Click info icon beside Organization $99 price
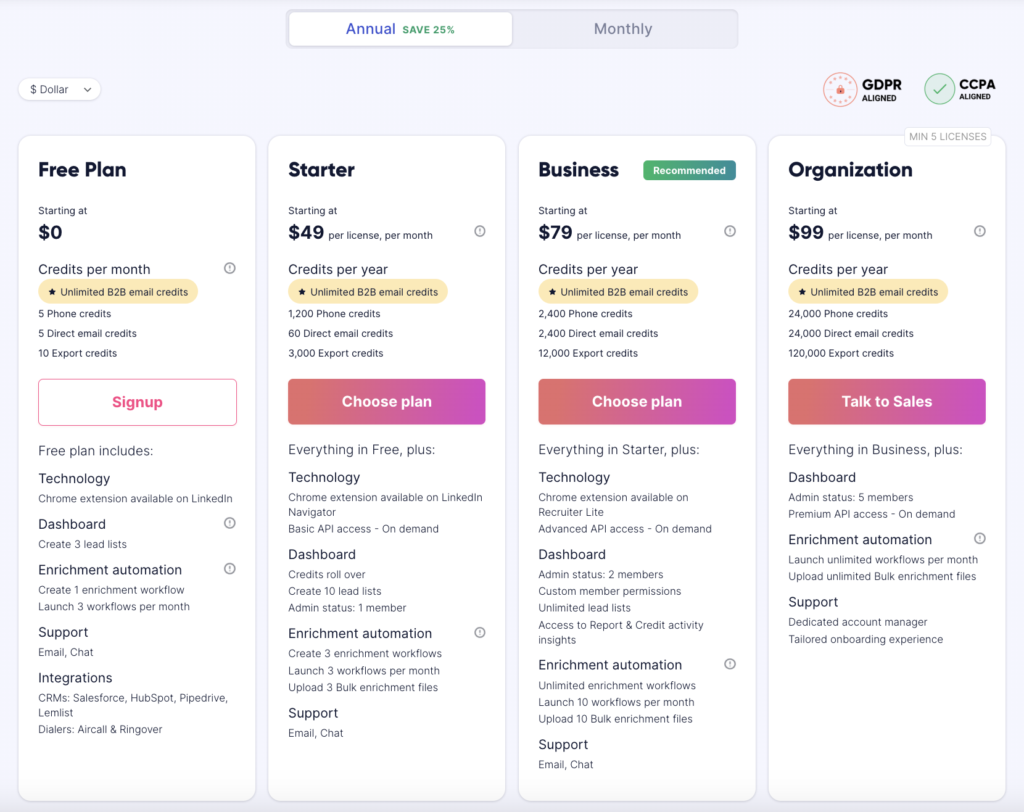 (x=980, y=231)
